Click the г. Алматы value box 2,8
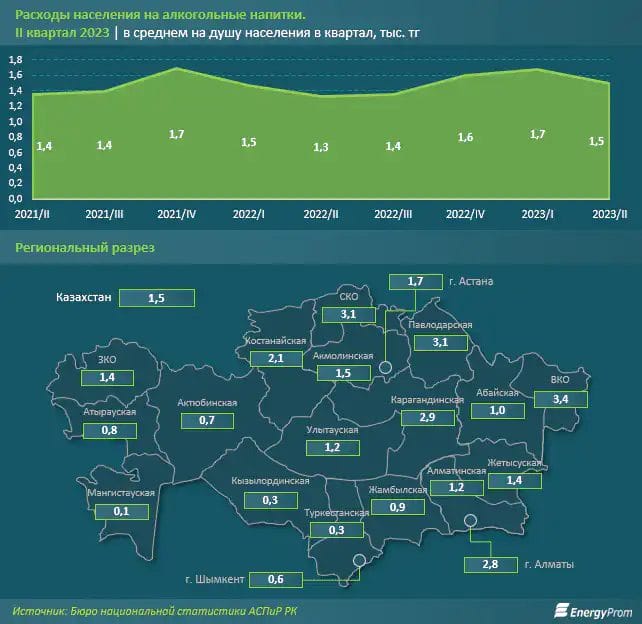642x624 pixels. coord(490,565)
